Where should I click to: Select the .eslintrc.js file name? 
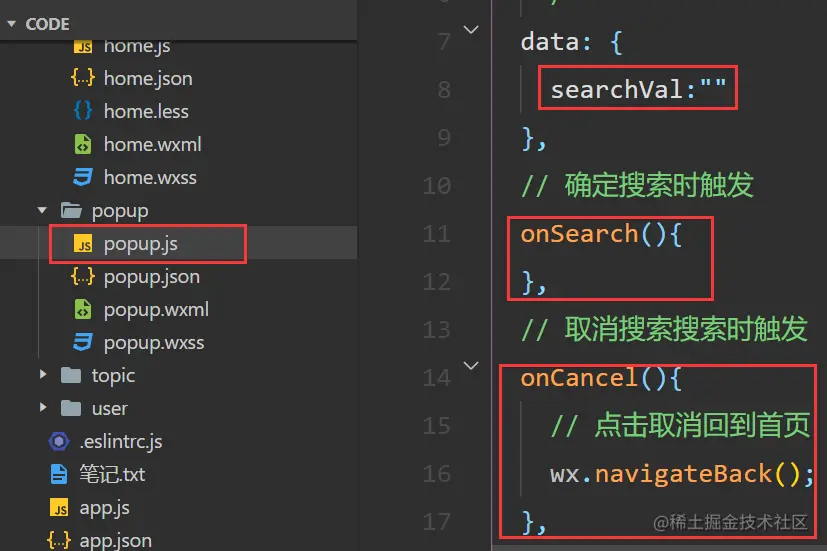tap(120, 442)
